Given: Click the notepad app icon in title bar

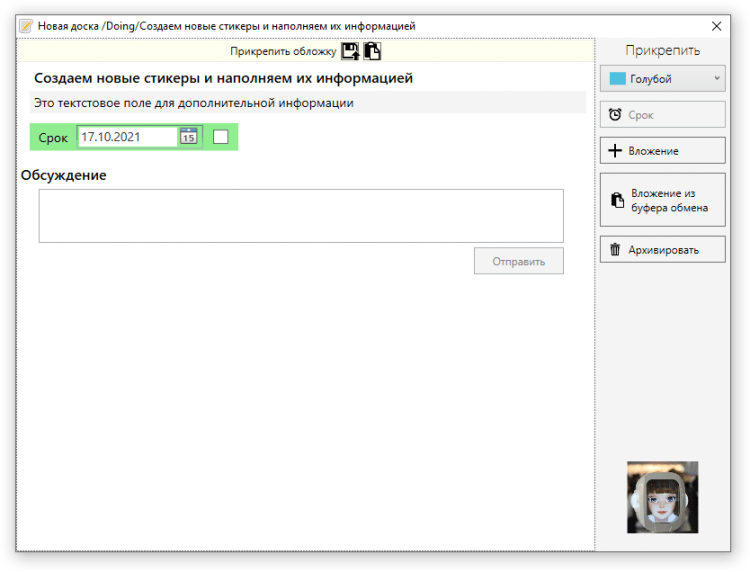Looking at the screenshot, I should click(26, 25).
